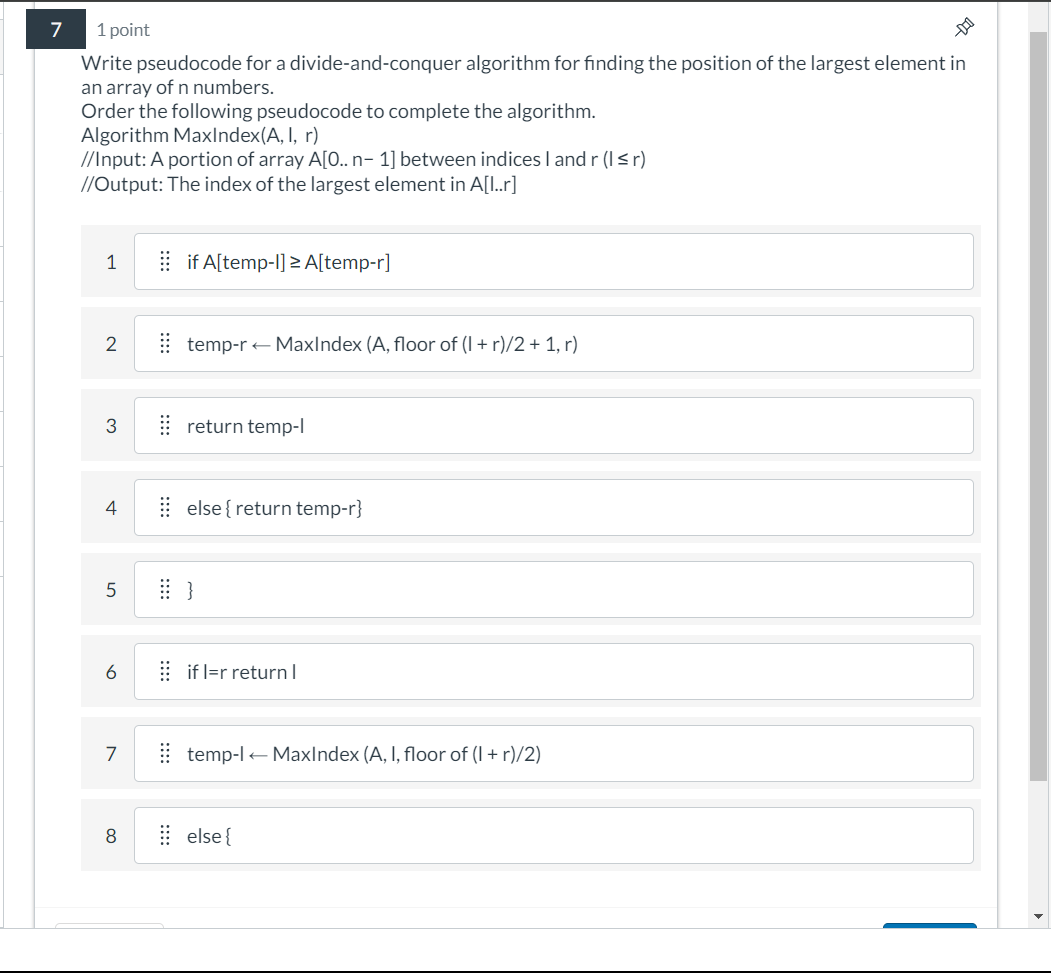Grab the grip icon on the closing brace item
Viewport: 1051px width, 973px height.
coord(165,589)
